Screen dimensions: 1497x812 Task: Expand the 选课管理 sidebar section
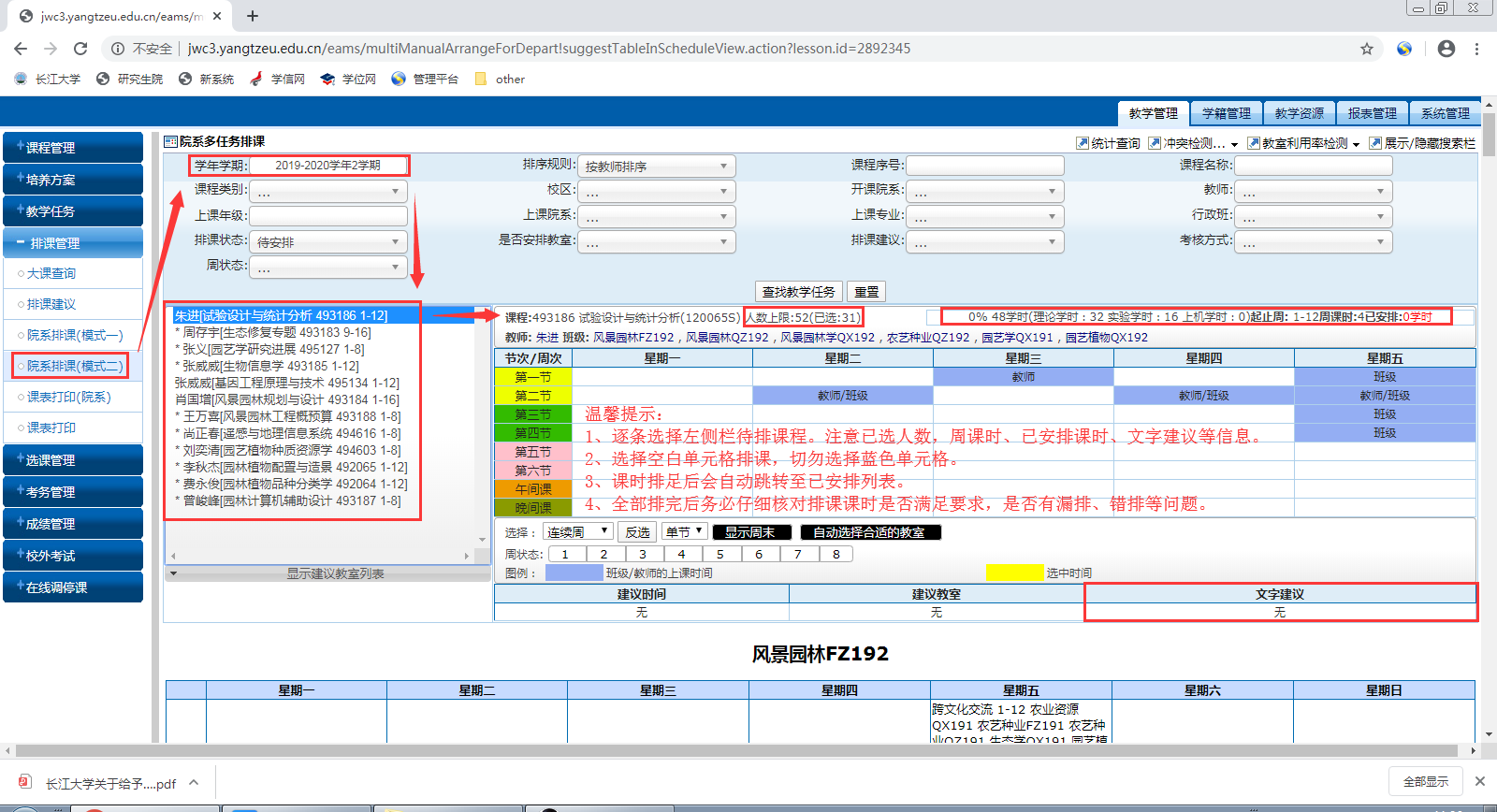(73, 460)
